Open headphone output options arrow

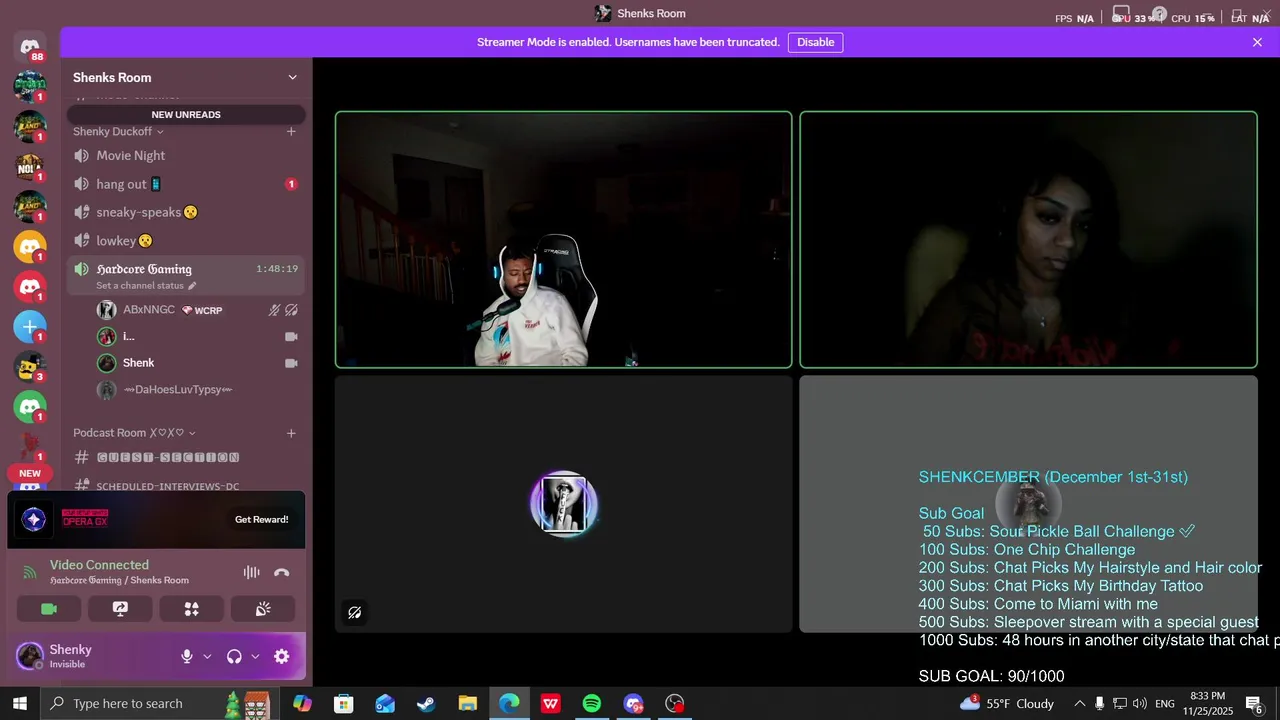(x=255, y=657)
